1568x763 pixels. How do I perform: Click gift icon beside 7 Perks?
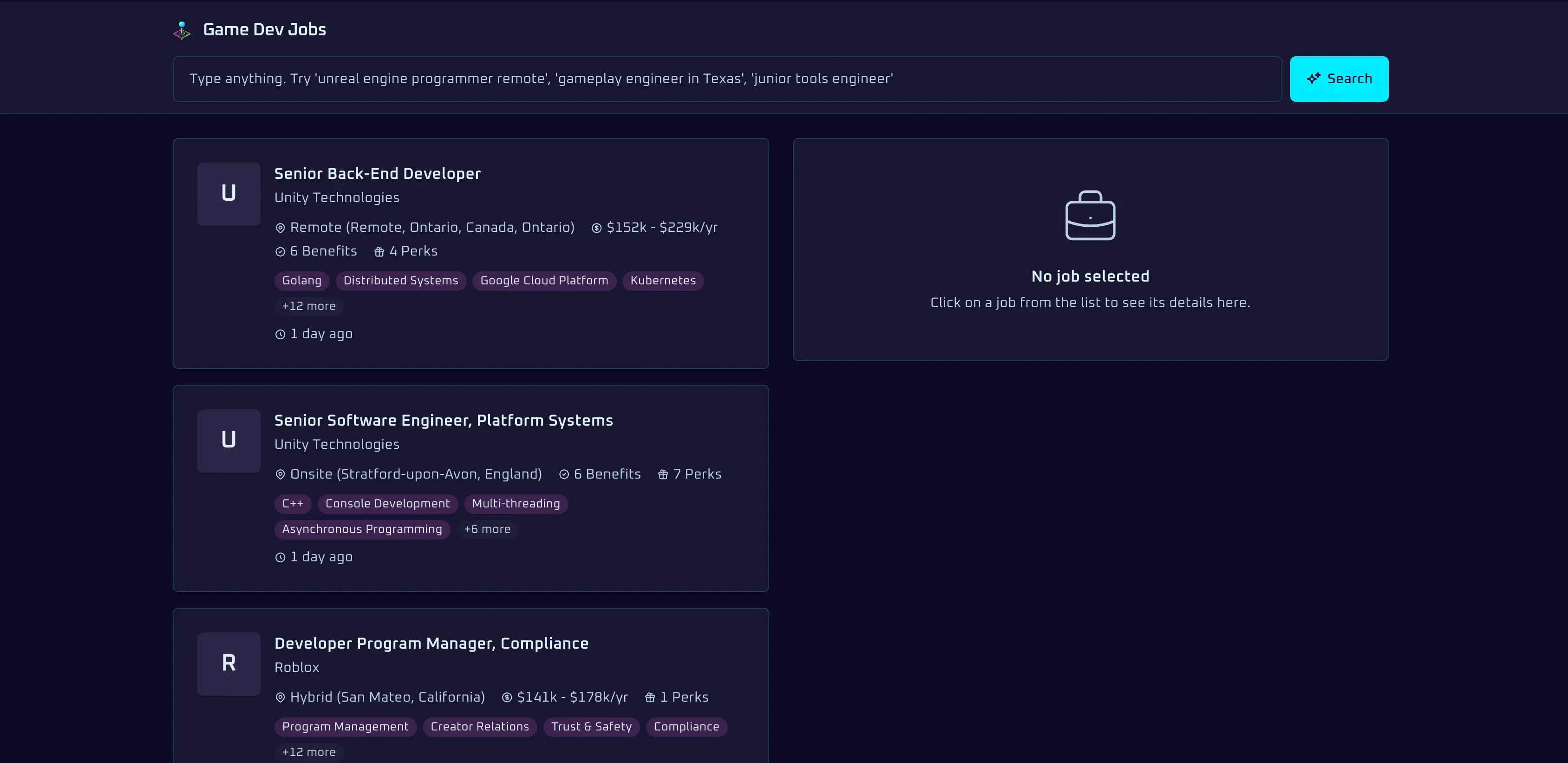click(663, 474)
